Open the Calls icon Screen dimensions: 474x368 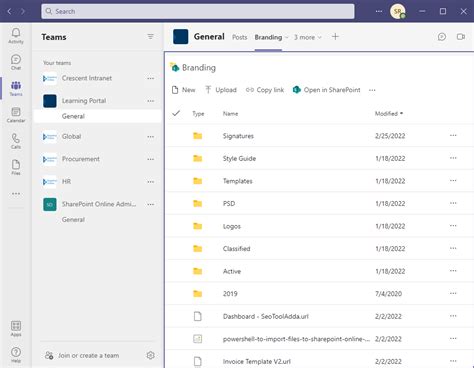click(16, 141)
